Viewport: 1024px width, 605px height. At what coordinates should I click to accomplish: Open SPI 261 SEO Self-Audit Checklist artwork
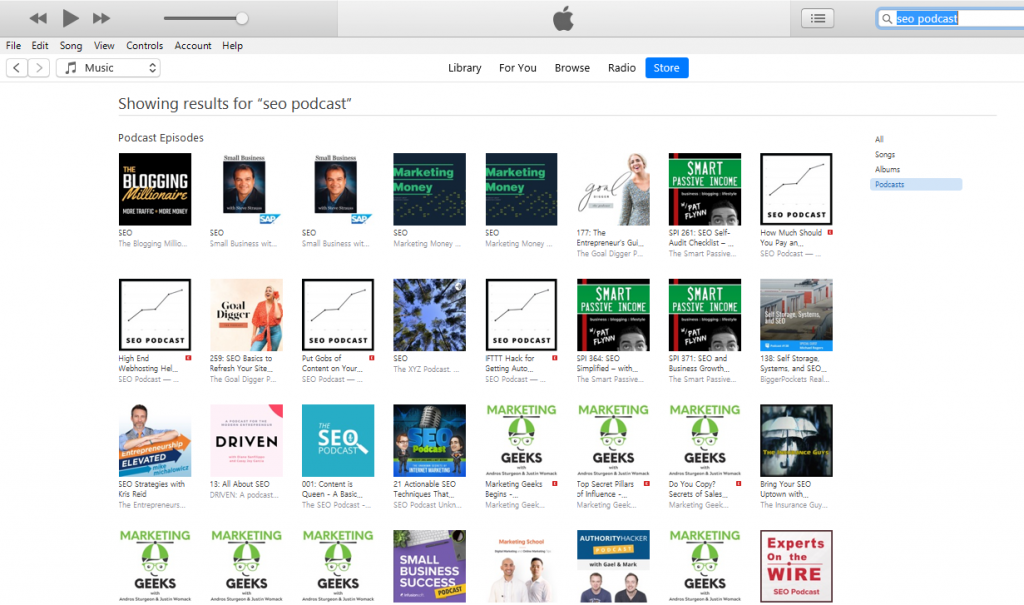pos(705,189)
